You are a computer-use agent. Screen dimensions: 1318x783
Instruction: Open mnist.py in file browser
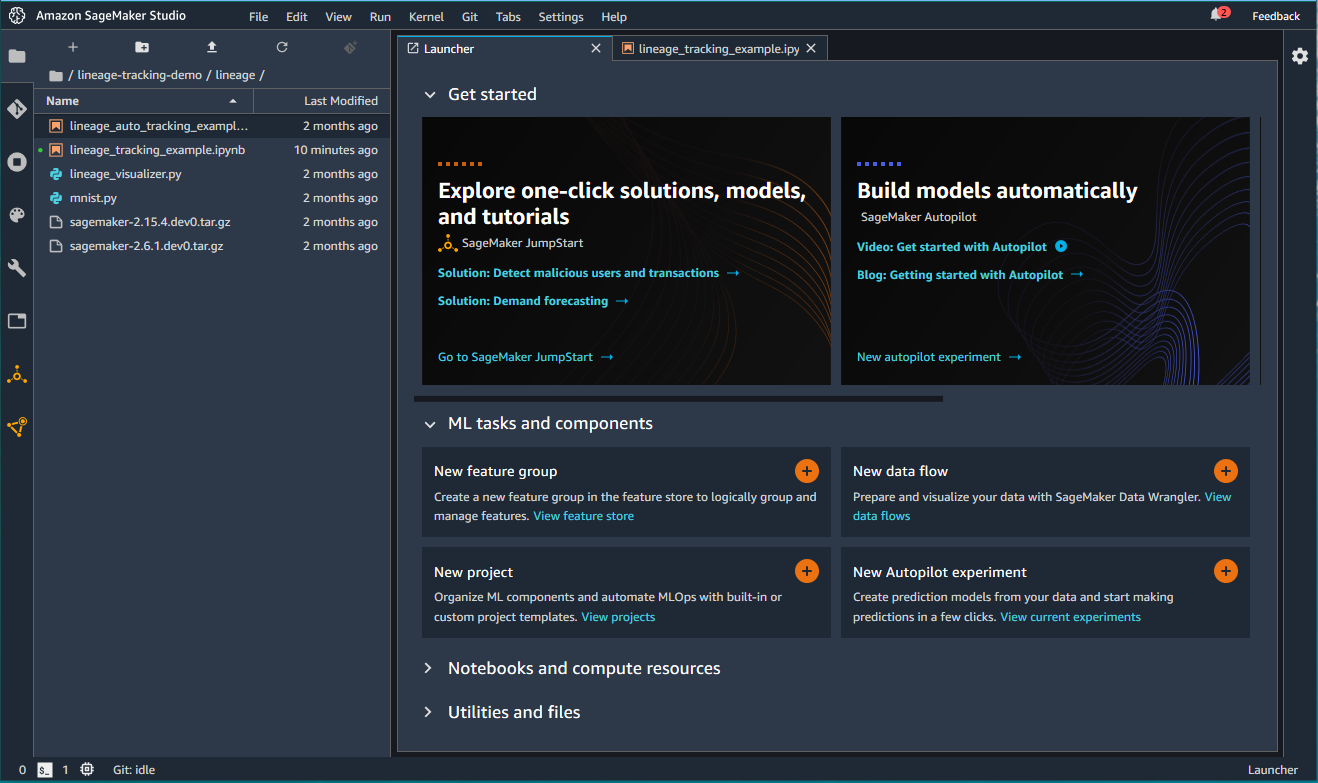[x=93, y=198]
